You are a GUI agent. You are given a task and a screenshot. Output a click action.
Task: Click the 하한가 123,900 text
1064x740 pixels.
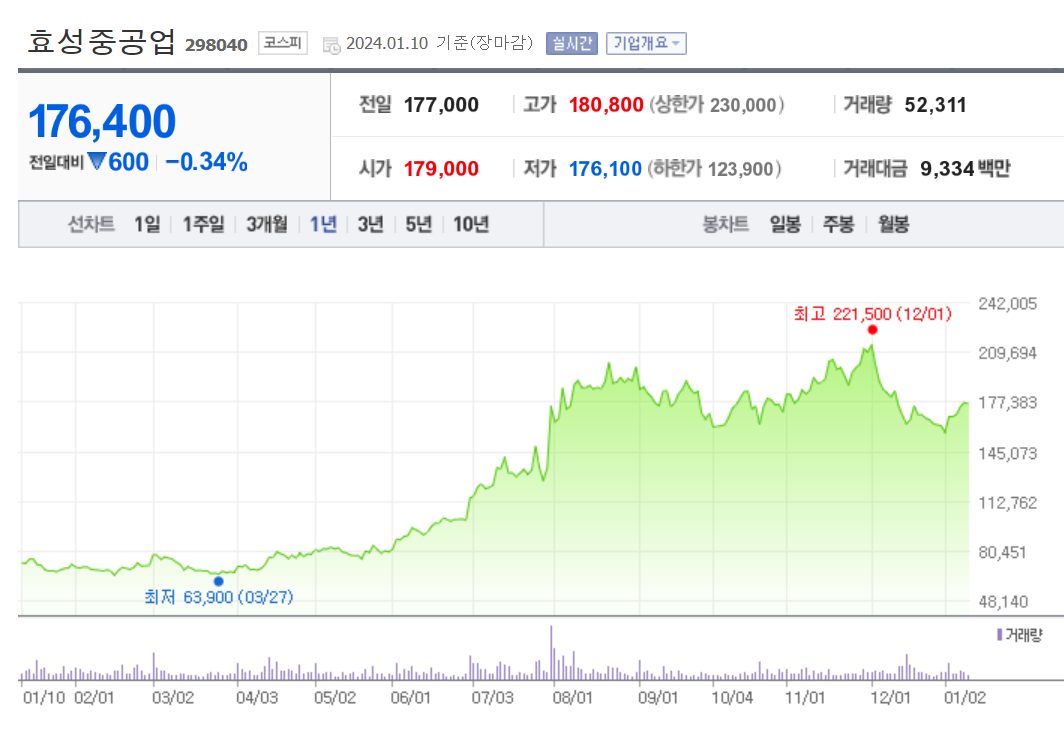(715, 168)
